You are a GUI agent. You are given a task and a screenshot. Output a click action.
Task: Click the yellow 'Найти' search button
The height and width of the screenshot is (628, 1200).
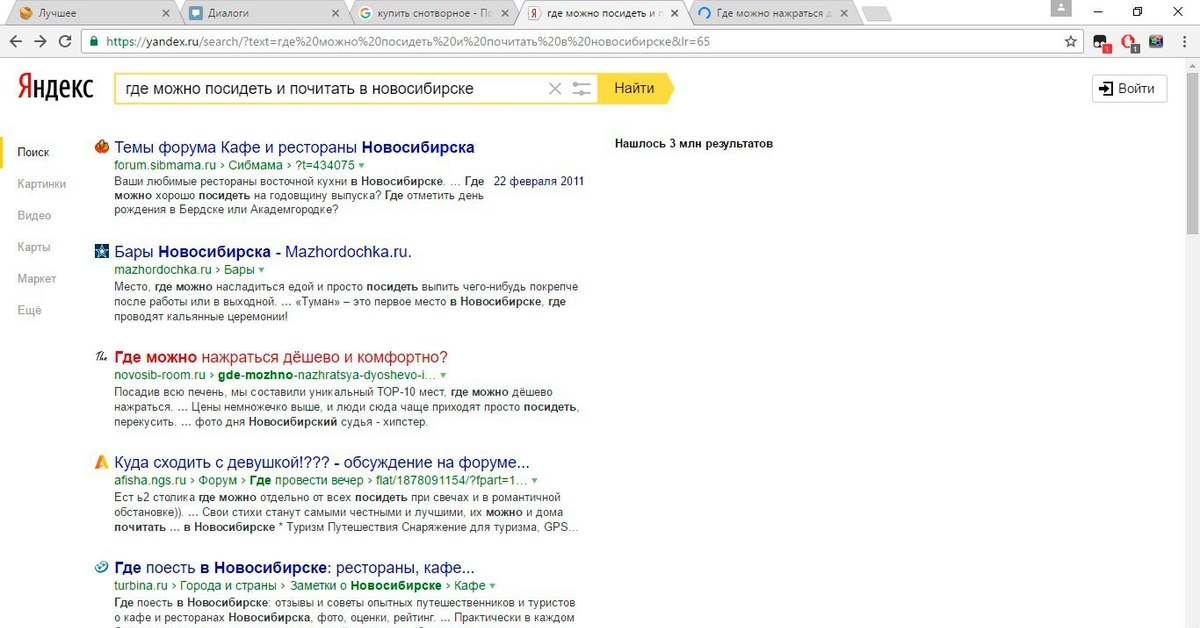pos(635,89)
